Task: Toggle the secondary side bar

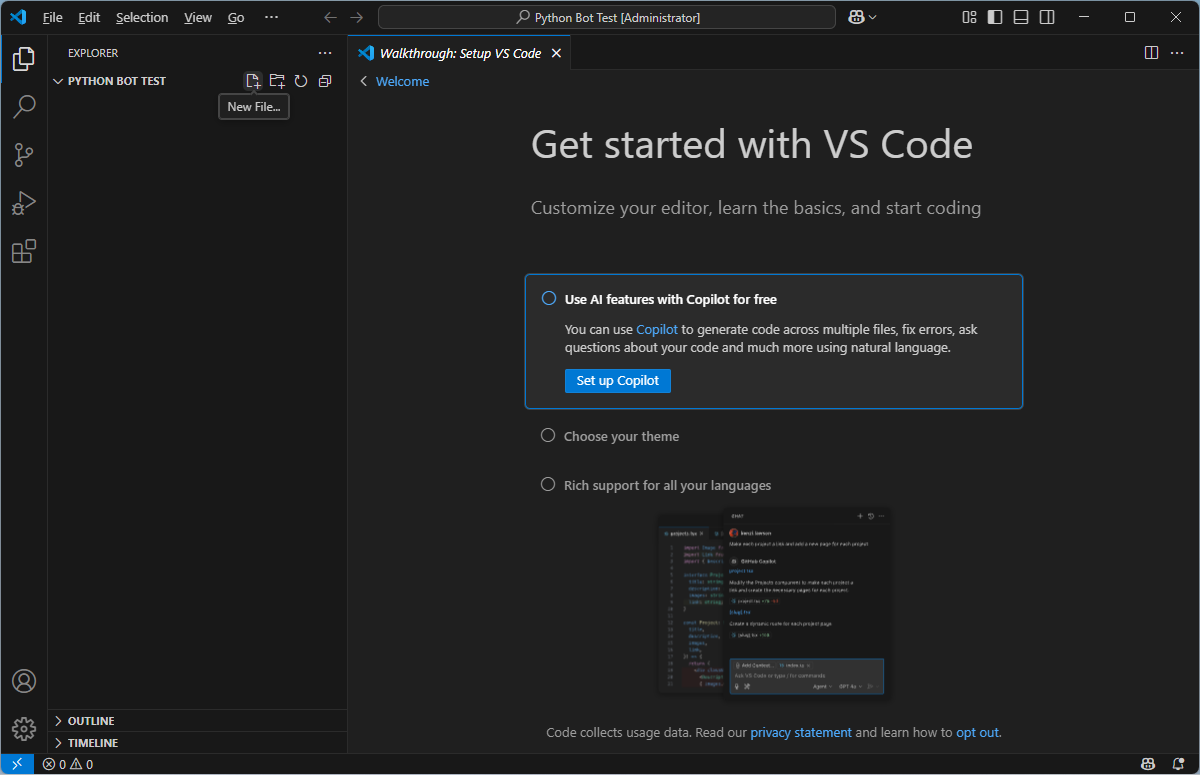Action: coord(1047,17)
